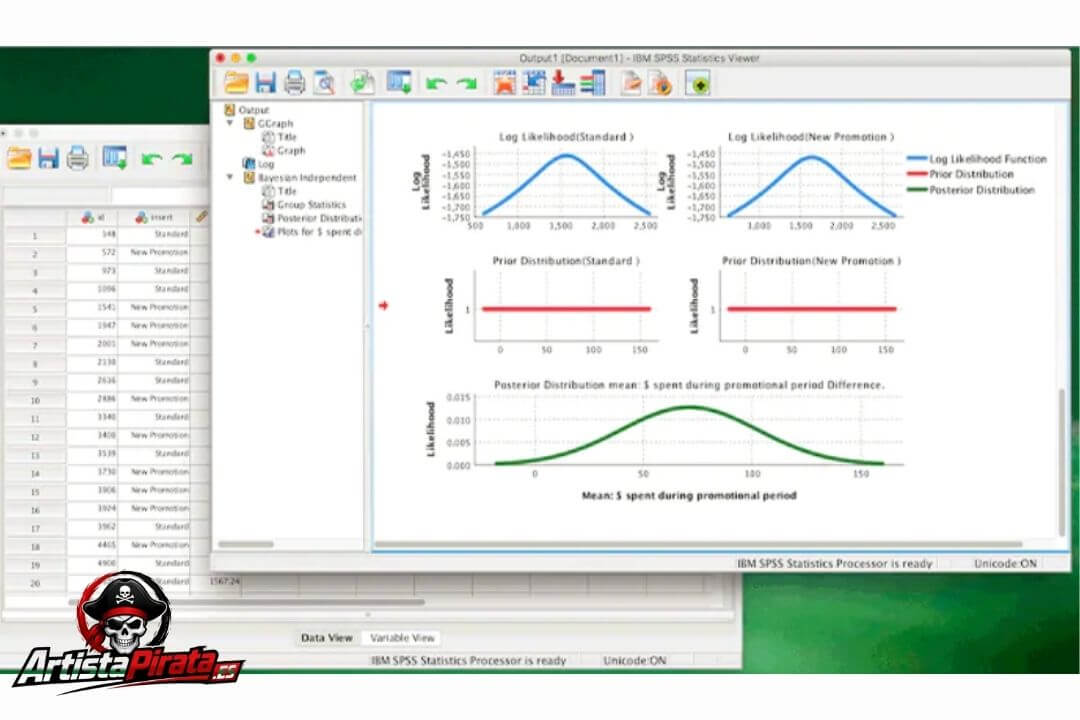This screenshot has height=720, width=1080.
Task: Collapse the GGraph tree node
Action: click(230, 123)
